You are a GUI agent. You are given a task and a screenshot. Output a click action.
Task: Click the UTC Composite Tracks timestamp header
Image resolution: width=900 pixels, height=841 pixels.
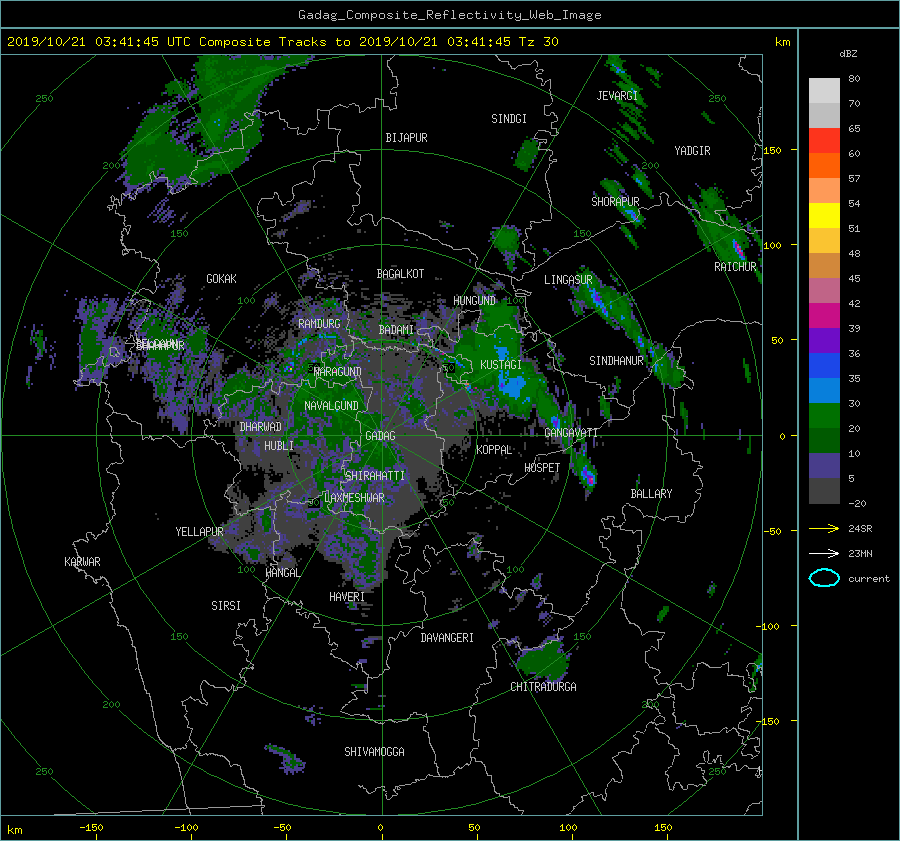(282, 42)
